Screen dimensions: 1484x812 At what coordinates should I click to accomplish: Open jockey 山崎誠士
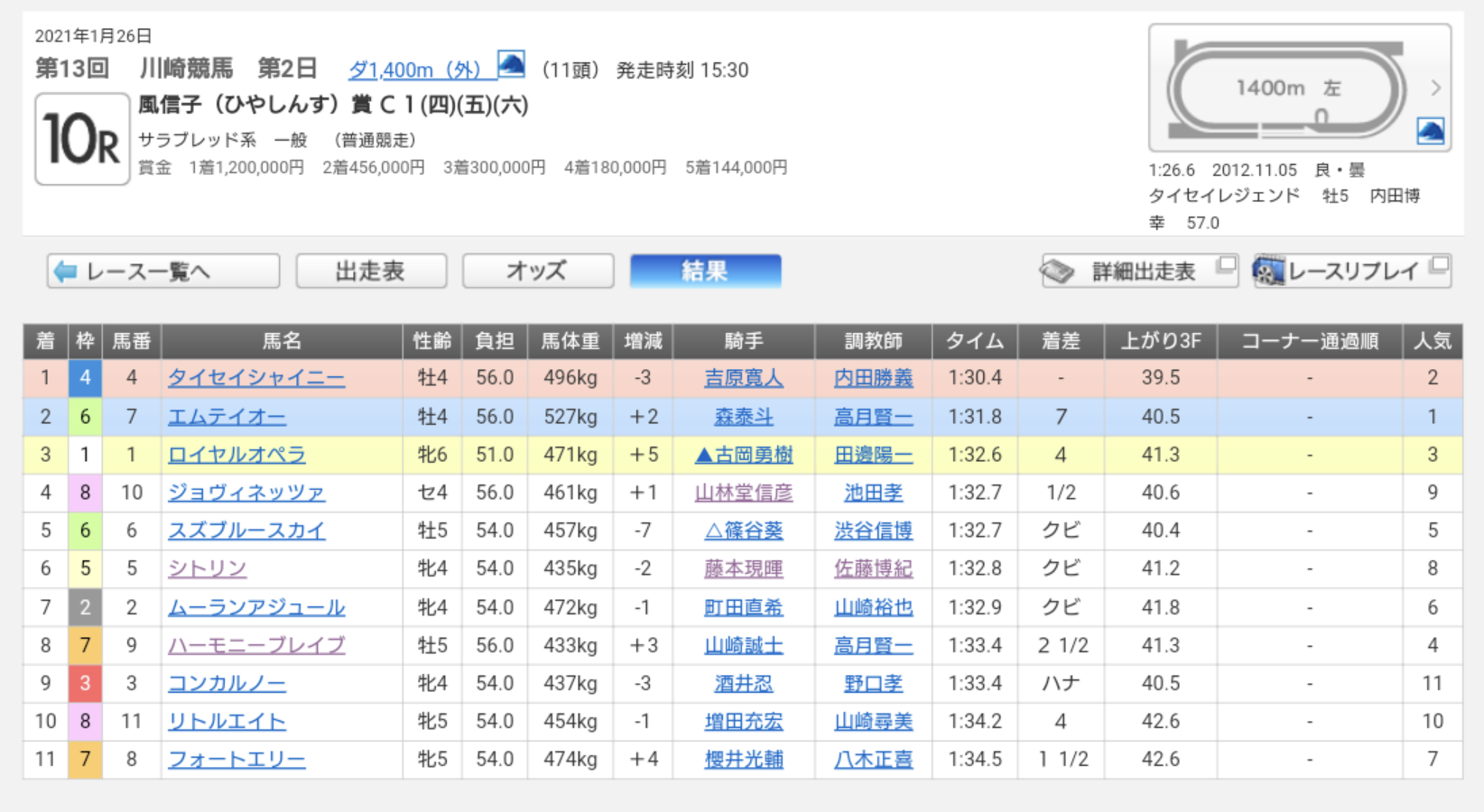point(744,645)
